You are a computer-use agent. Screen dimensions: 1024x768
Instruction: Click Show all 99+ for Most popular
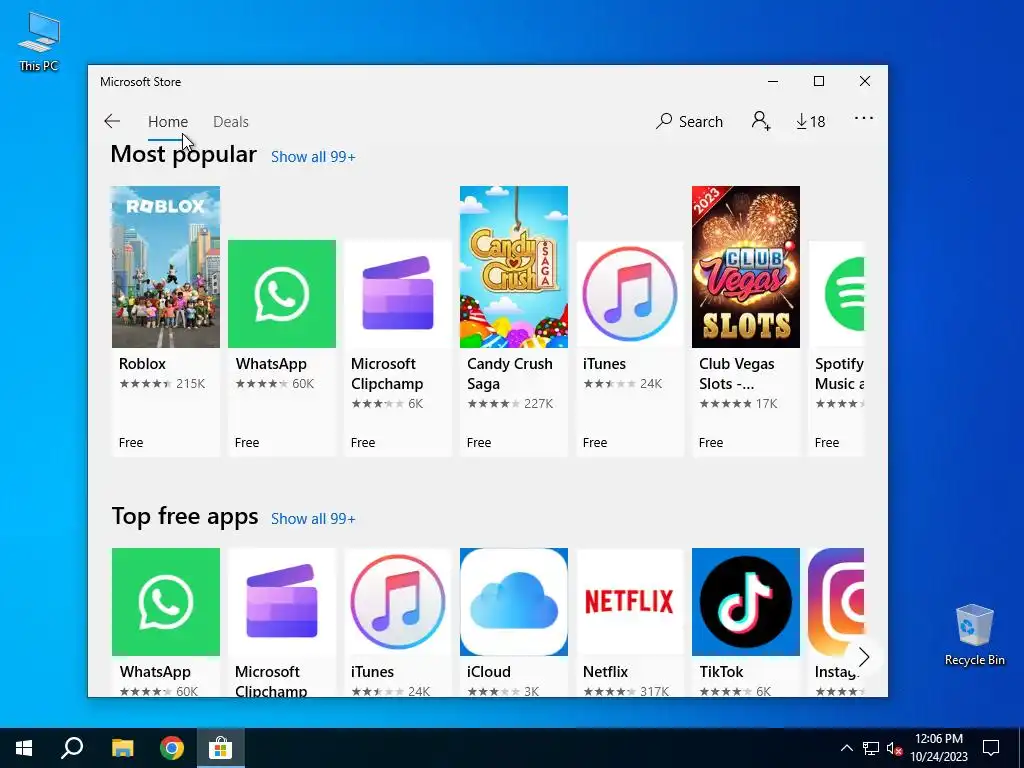(313, 157)
